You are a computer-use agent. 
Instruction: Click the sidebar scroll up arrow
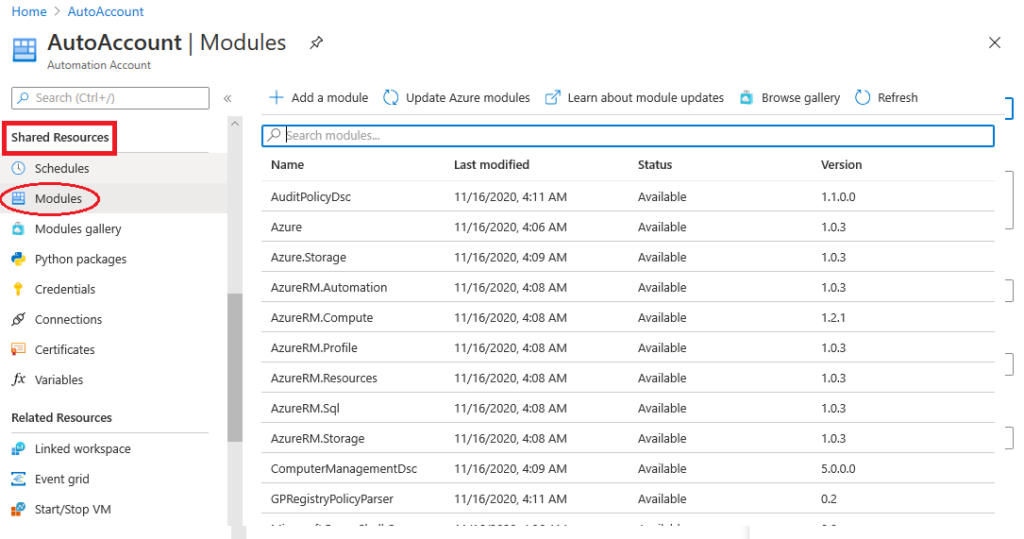[x=234, y=123]
